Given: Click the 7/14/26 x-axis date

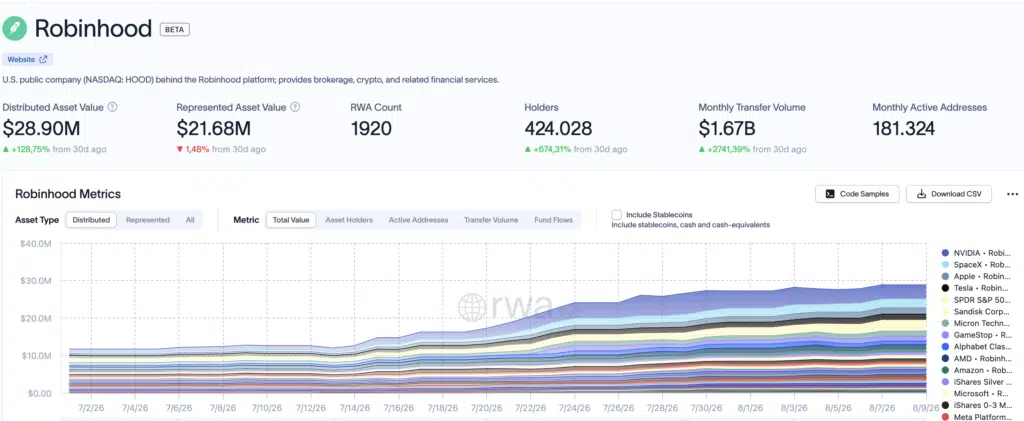Looking at the screenshot, I should 355,408.
